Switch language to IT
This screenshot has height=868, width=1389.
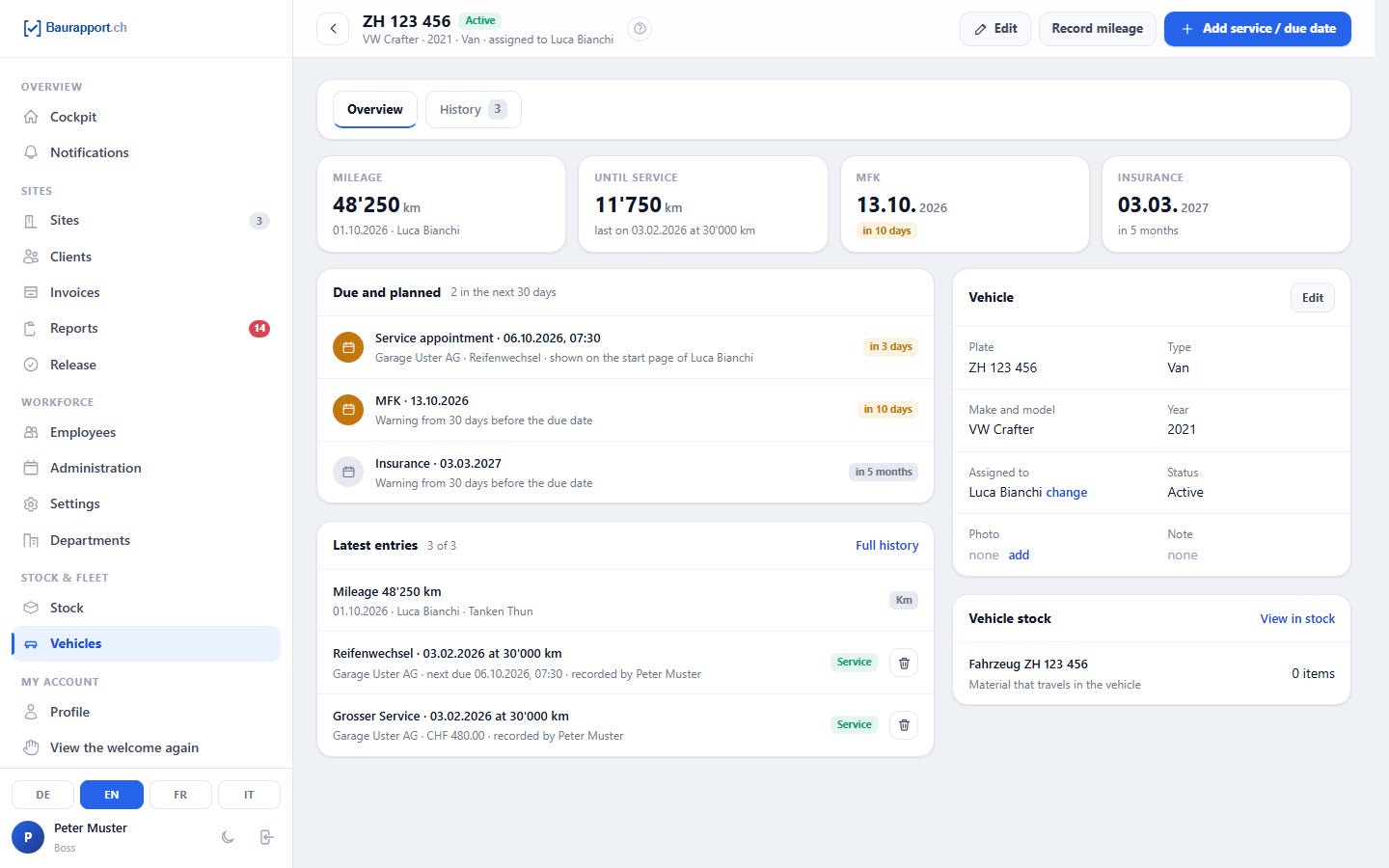(x=249, y=795)
